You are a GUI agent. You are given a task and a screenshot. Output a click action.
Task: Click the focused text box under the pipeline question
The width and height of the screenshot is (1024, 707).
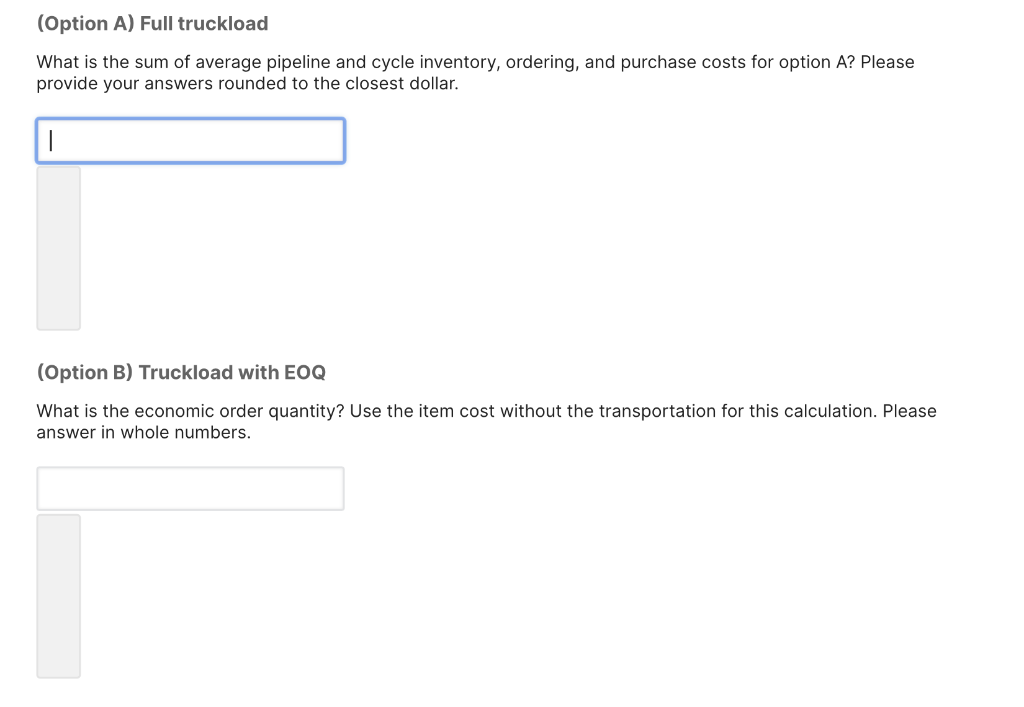(190, 140)
